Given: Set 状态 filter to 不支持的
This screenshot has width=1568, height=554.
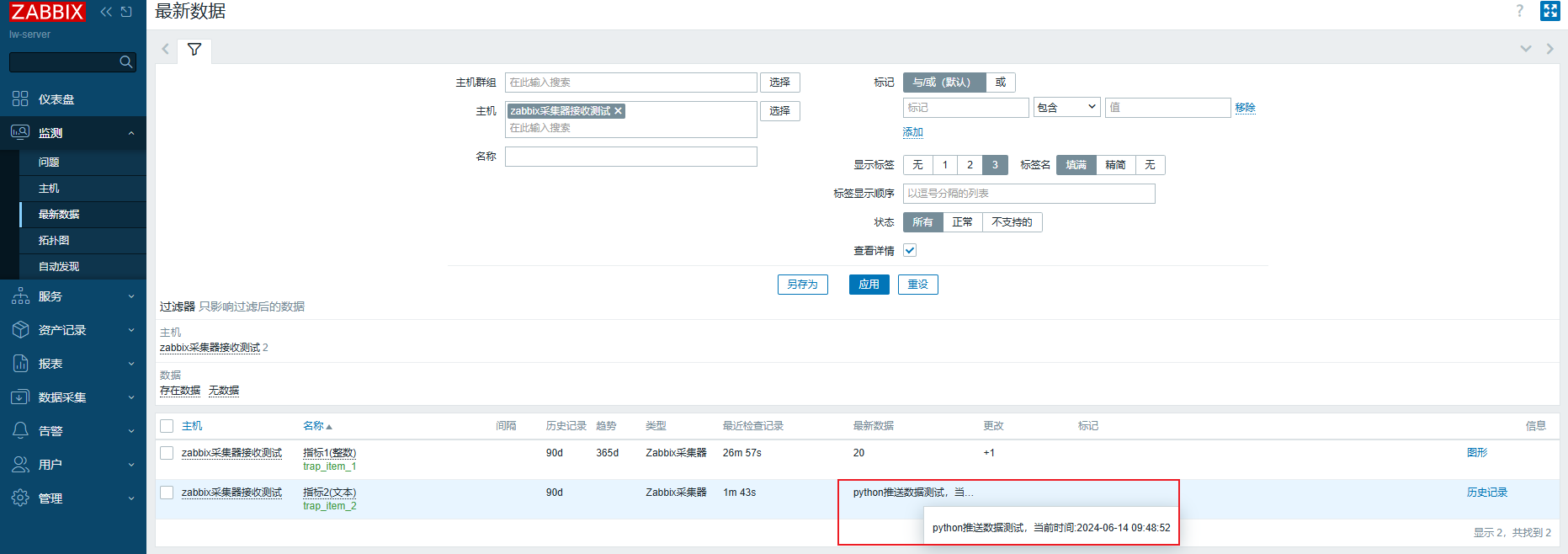Looking at the screenshot, I should [x=1013, y=222].
